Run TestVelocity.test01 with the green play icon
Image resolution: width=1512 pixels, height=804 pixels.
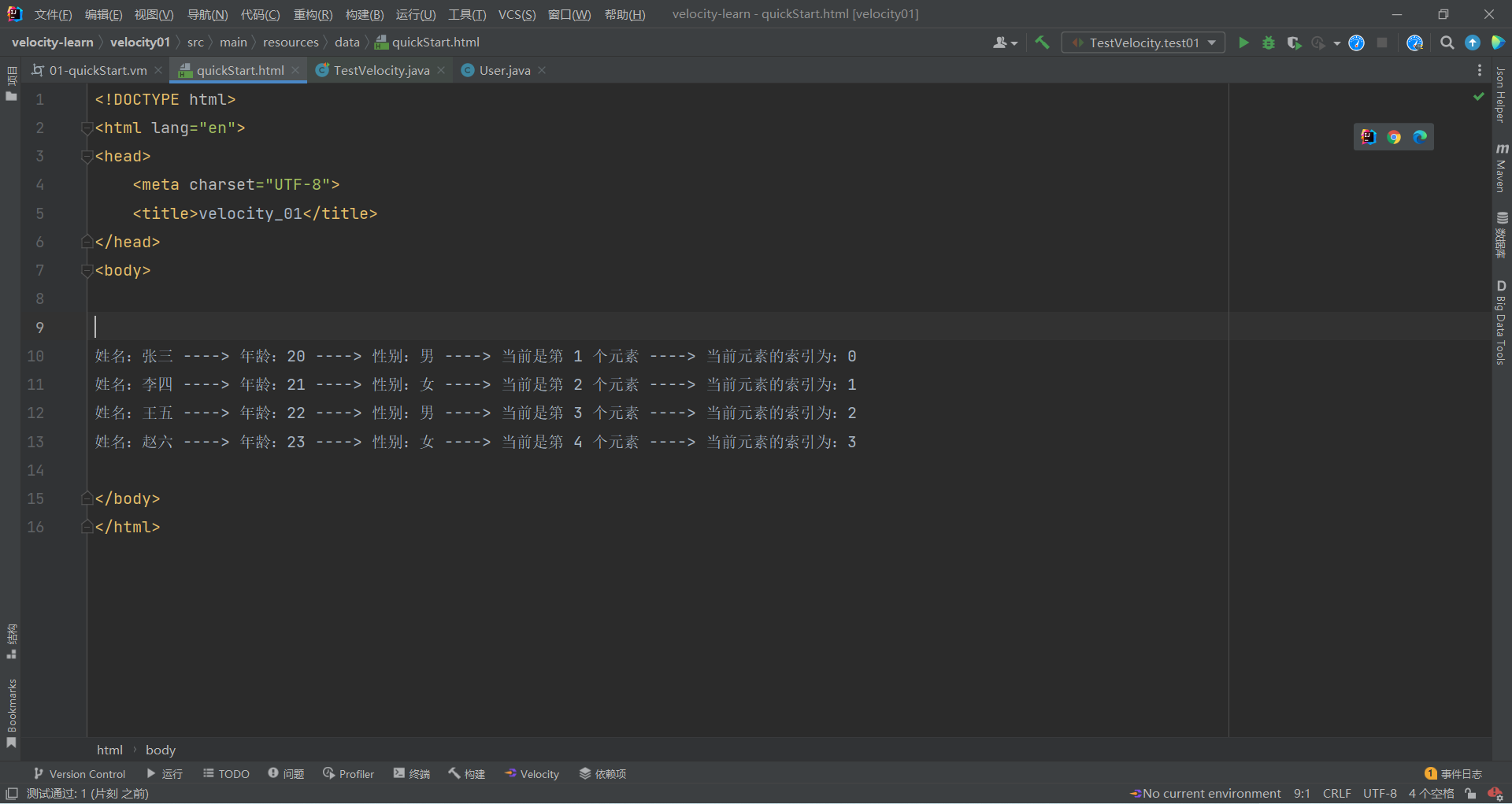pos(1243,43)
